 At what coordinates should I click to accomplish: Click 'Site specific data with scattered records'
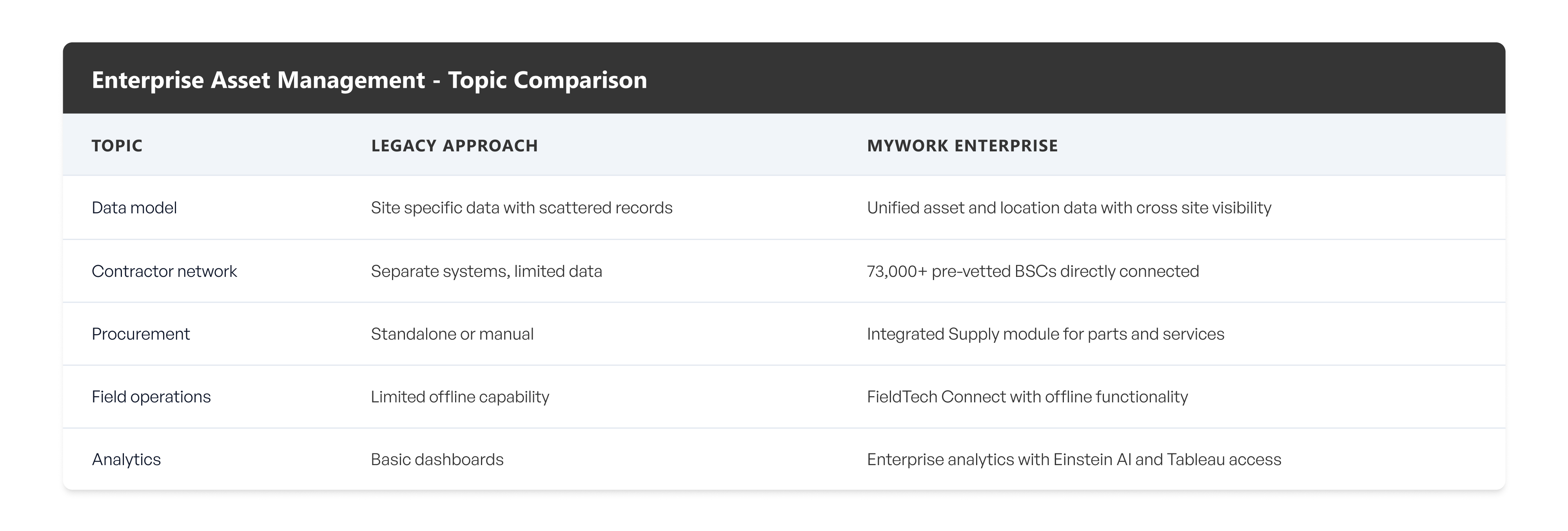point(521,207)
